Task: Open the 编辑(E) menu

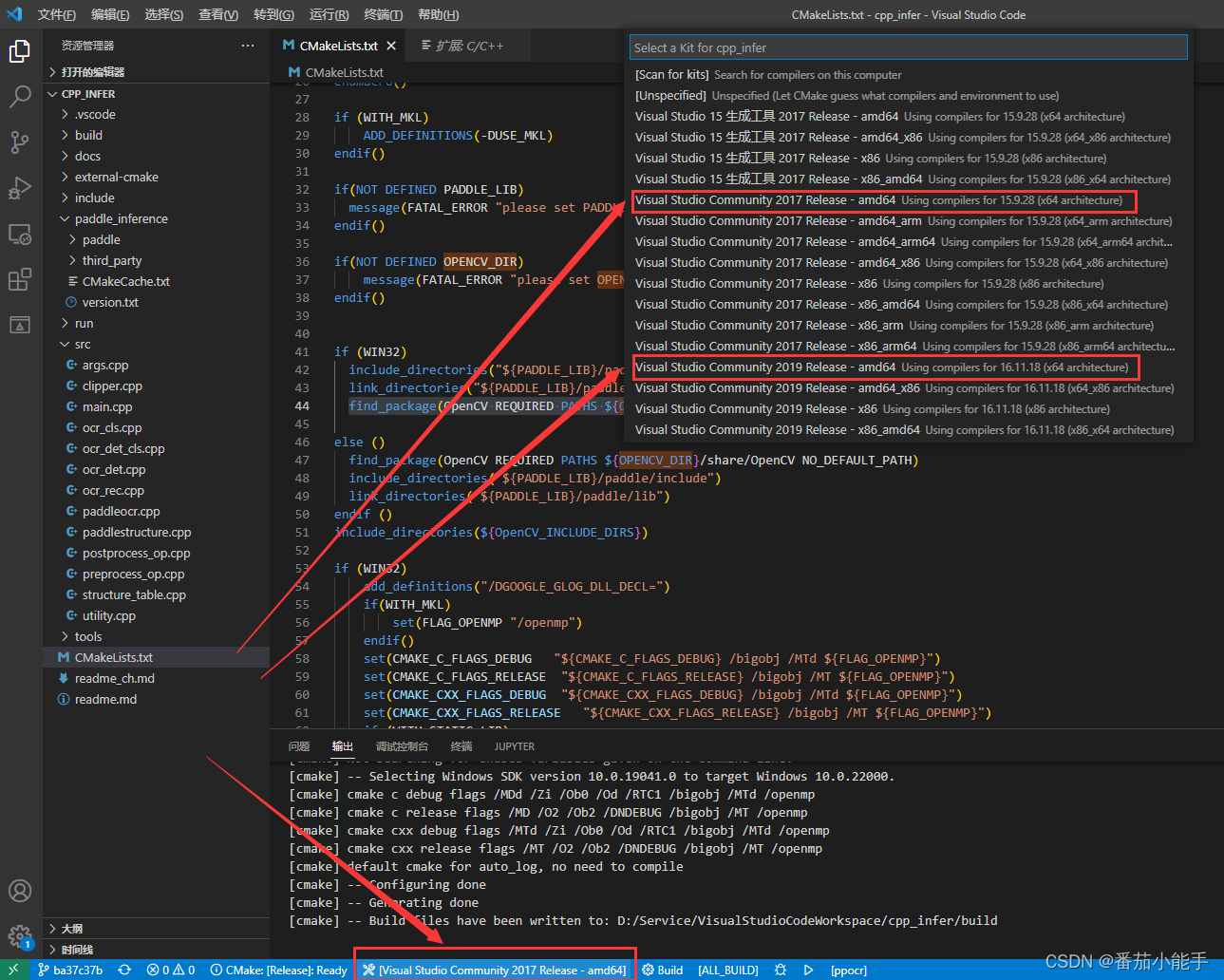Action: 110,14
